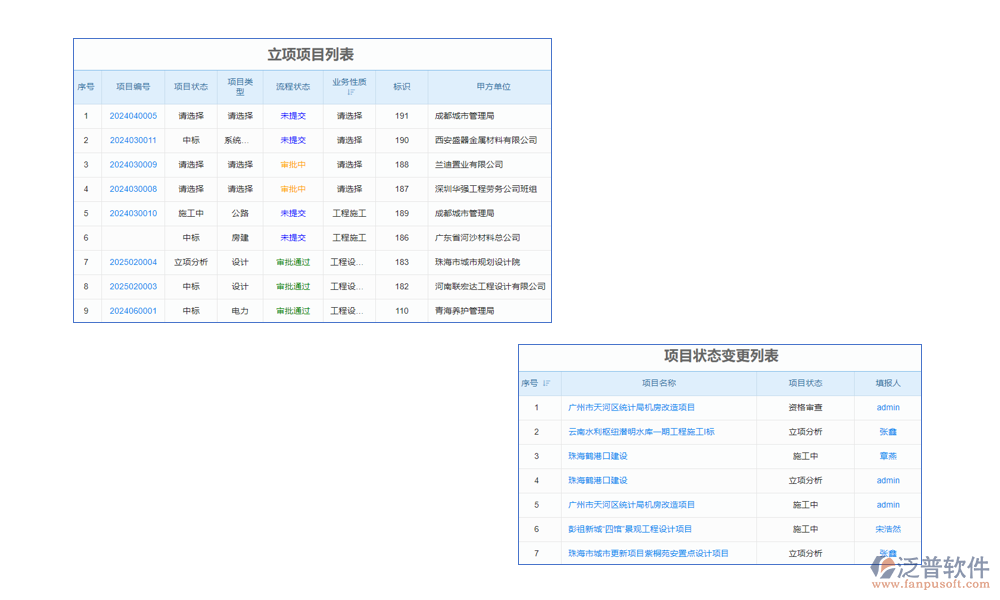This screenshot has width=1000, height=600.
Task: Click the sort icon in 业务性质 column header
Action: click(350, 93)
